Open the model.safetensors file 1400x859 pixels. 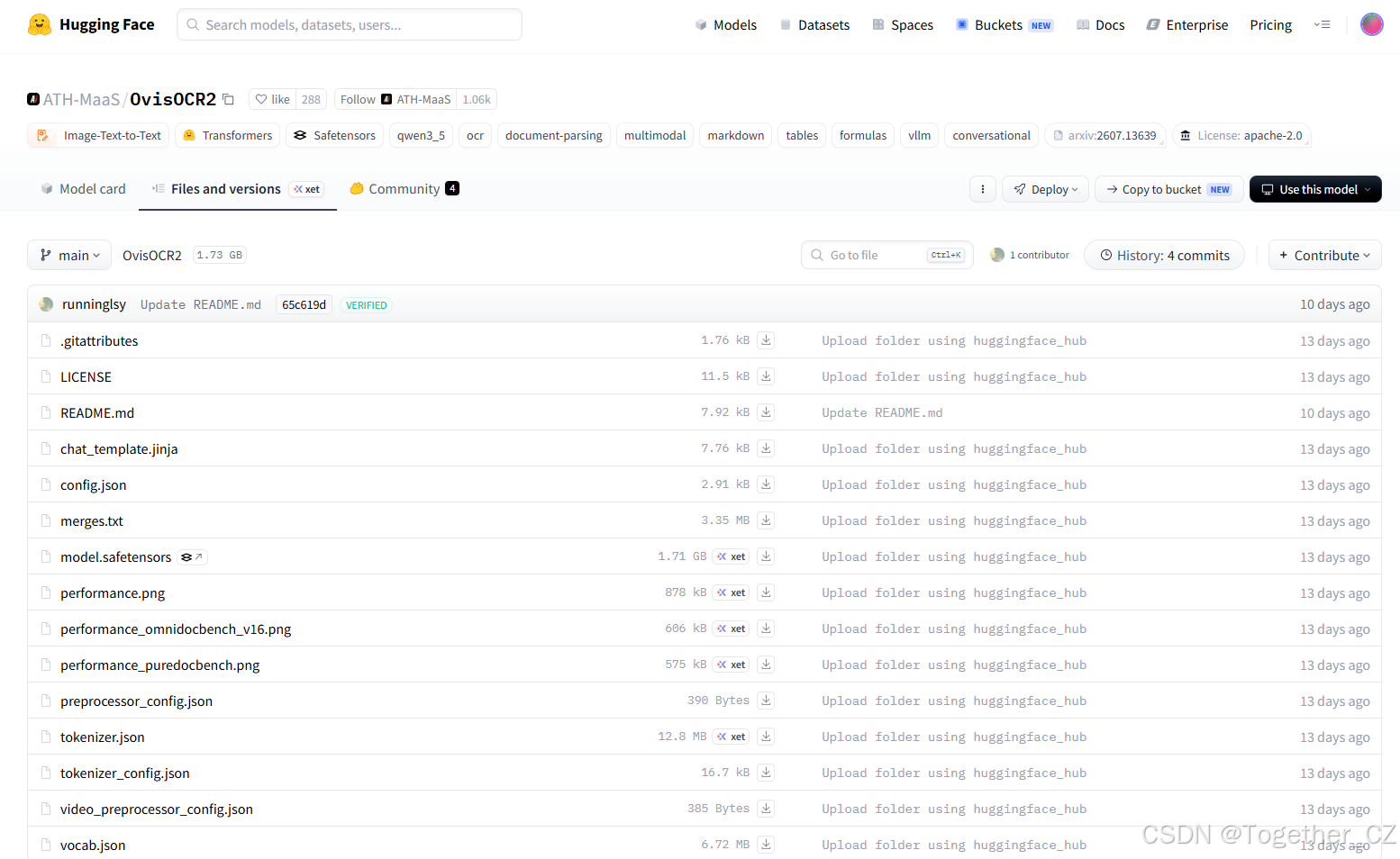(115, 556)
